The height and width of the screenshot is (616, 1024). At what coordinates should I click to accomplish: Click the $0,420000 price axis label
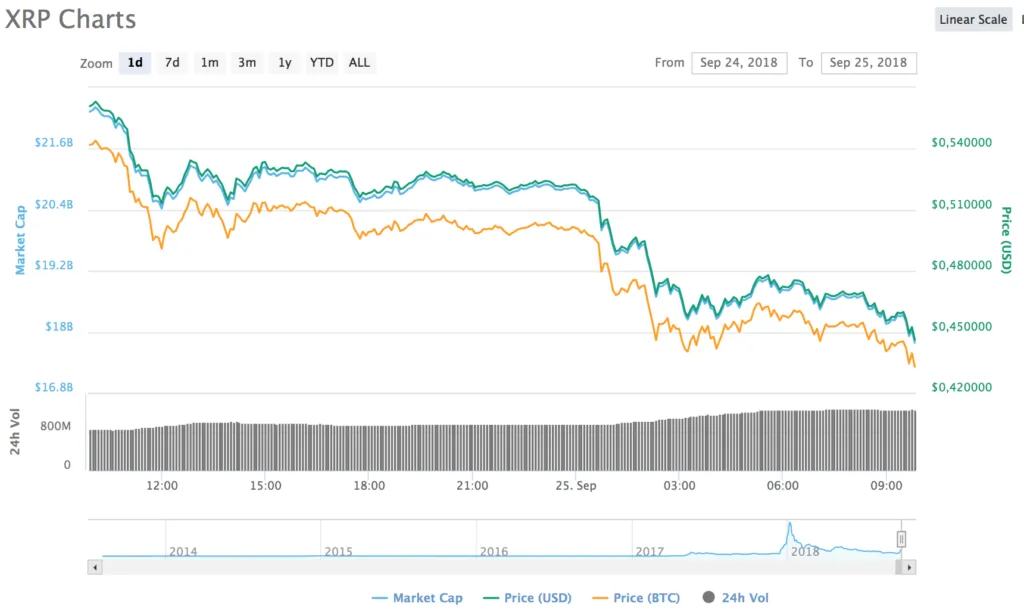click(961, 387)
